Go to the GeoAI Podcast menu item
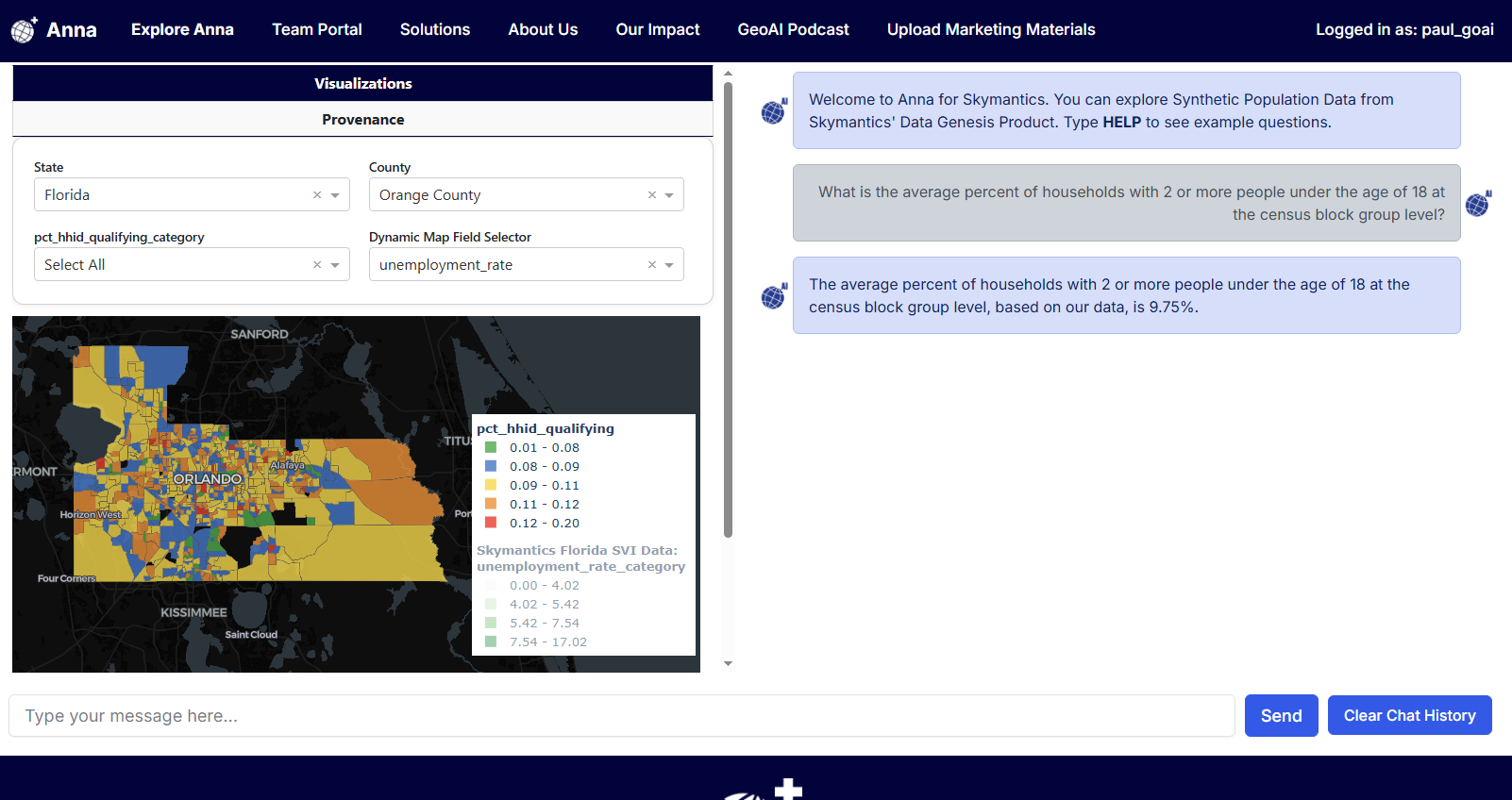Image resolution: width=1512 pixels, height=800 pixels. click(793, 30)
